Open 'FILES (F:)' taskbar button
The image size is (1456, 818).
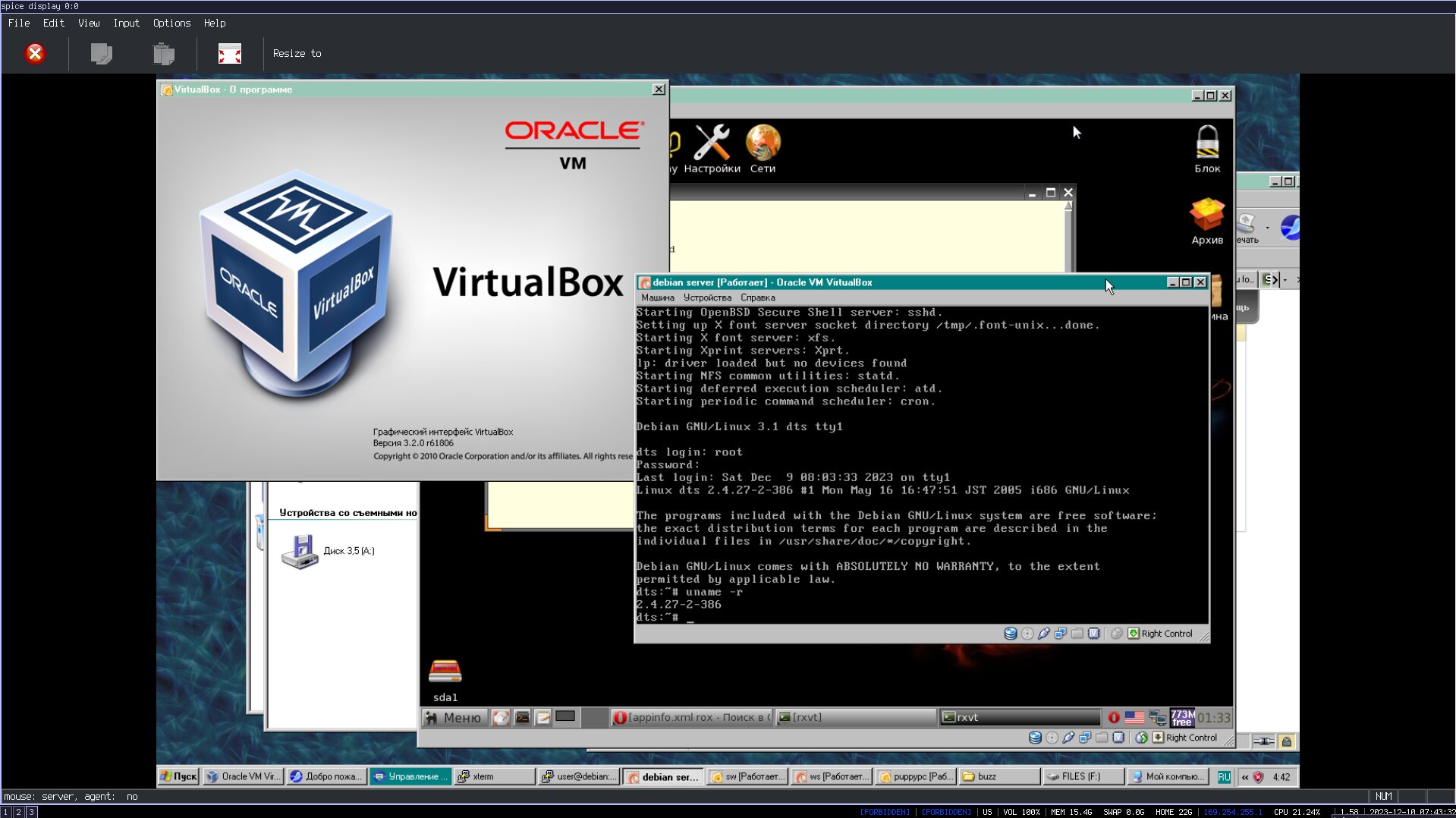(1083, 777)
